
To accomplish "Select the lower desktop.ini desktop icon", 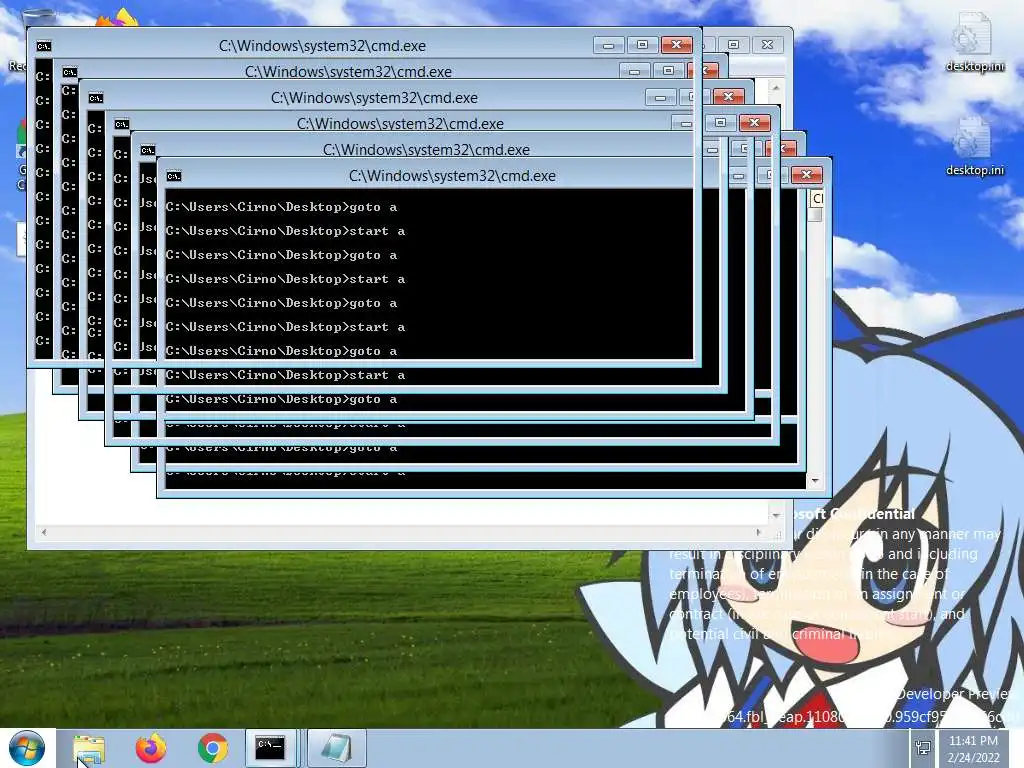I will click(x=974, y=147).
